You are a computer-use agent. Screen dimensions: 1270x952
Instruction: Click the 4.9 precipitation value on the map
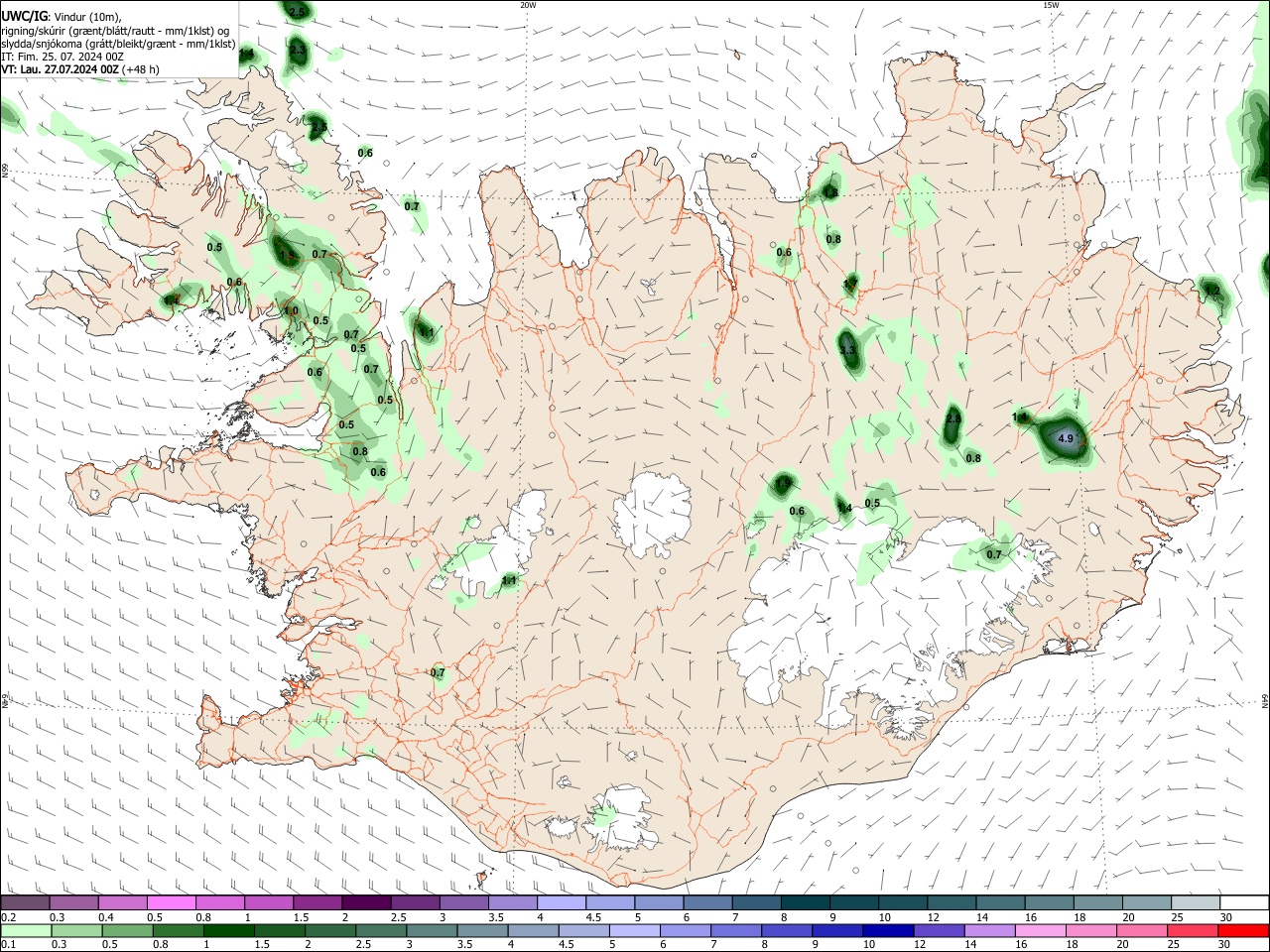point(1067,438)
